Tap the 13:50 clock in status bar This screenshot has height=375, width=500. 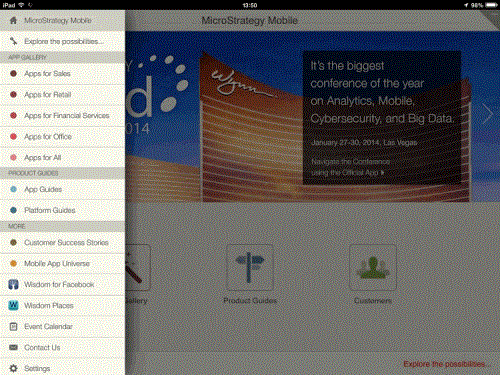[250, 5]
